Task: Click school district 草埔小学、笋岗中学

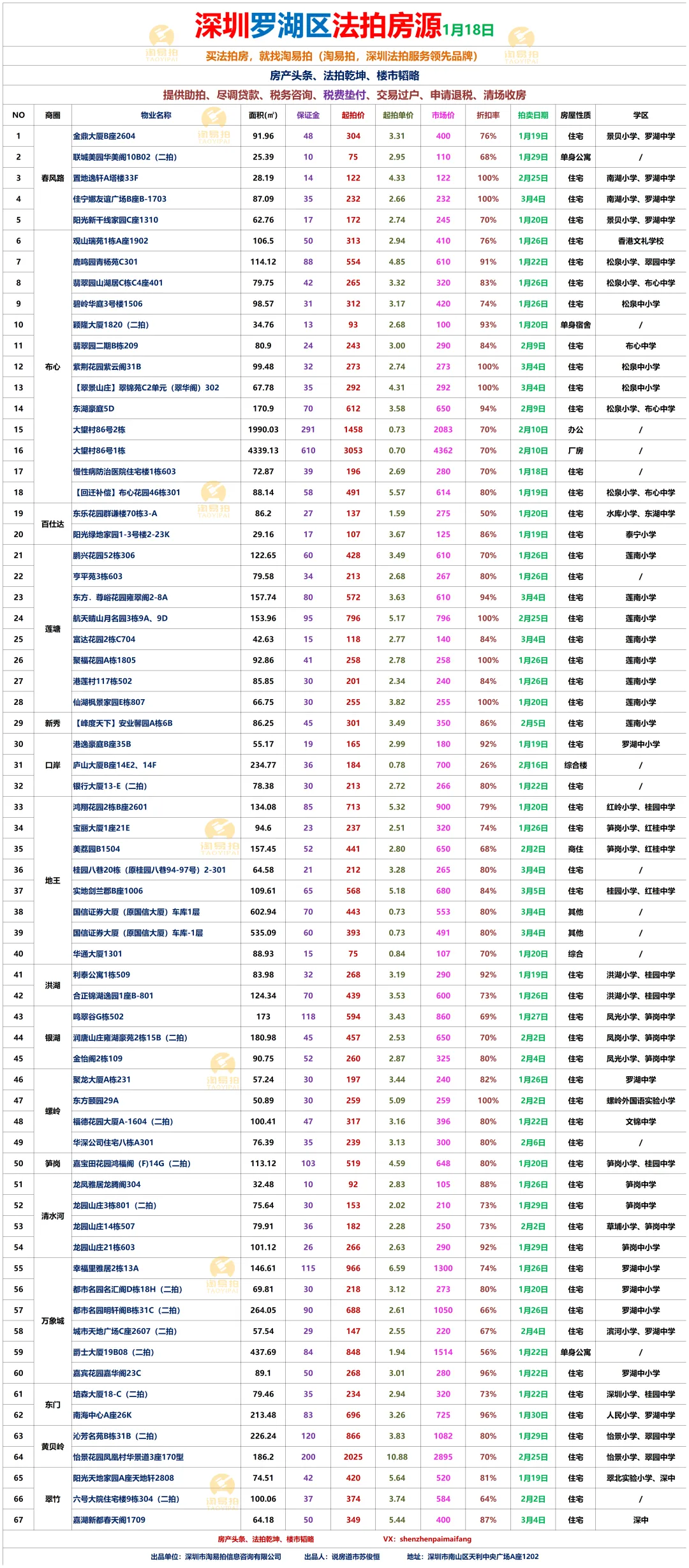Action: click(641, 1226)
